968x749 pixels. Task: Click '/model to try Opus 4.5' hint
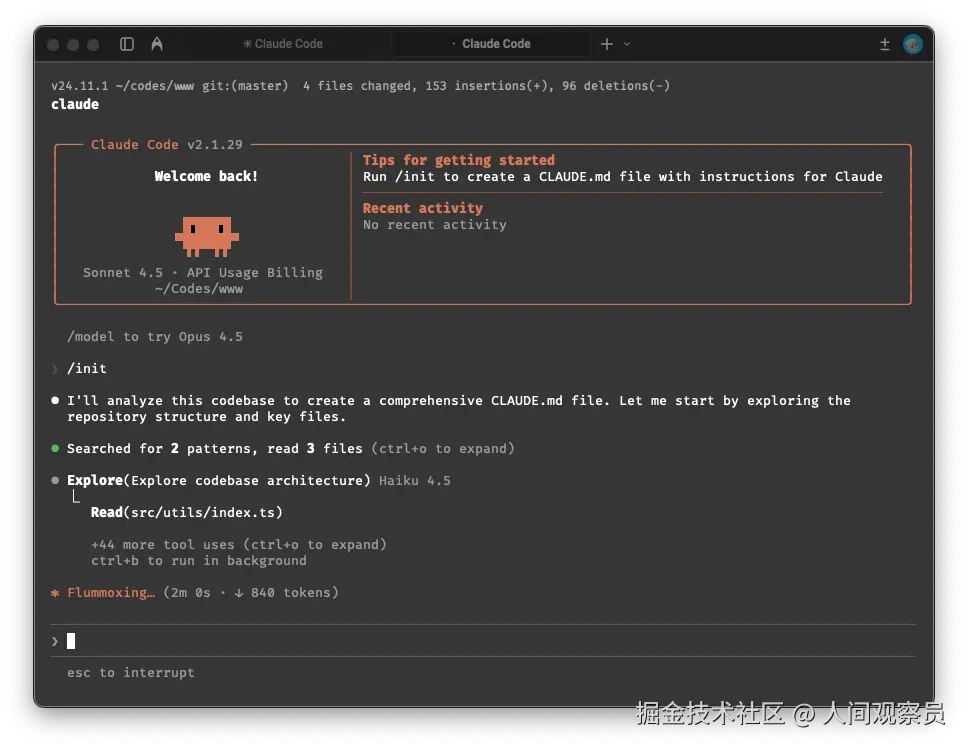(x=155, y=337)
